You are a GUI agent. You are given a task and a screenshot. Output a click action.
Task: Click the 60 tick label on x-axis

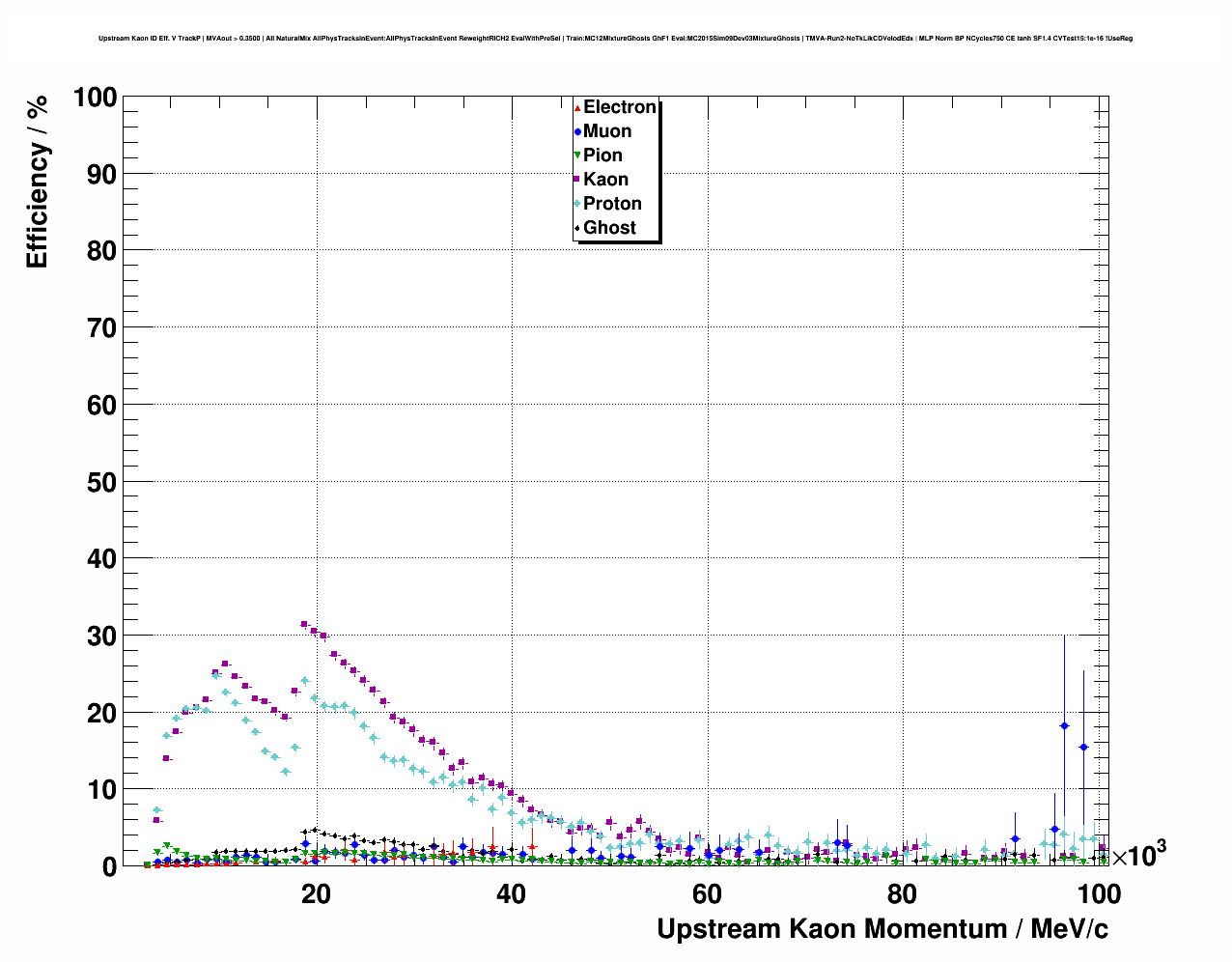coord(707,894)
